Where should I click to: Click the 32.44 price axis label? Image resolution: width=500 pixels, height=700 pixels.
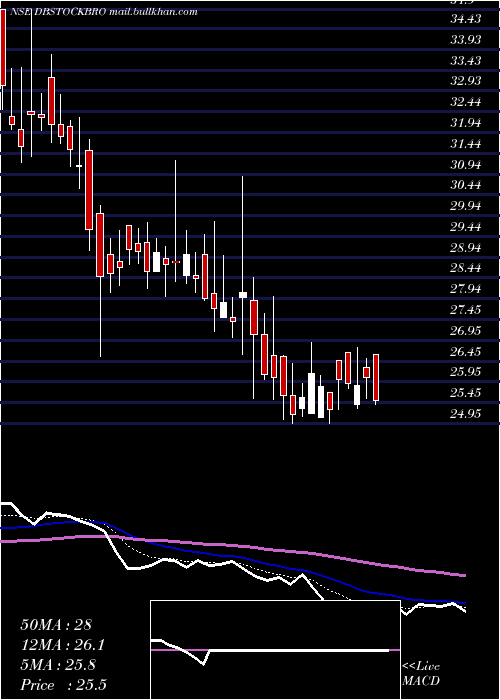(467, 102)
